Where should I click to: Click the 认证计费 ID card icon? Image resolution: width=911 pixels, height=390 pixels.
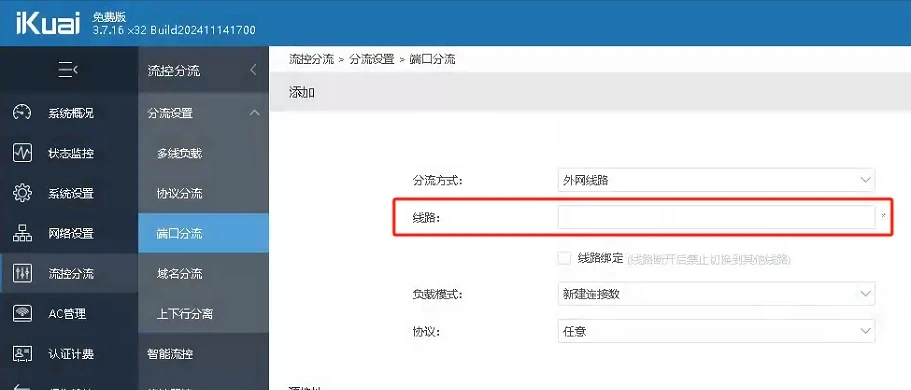tap(22, 353)
